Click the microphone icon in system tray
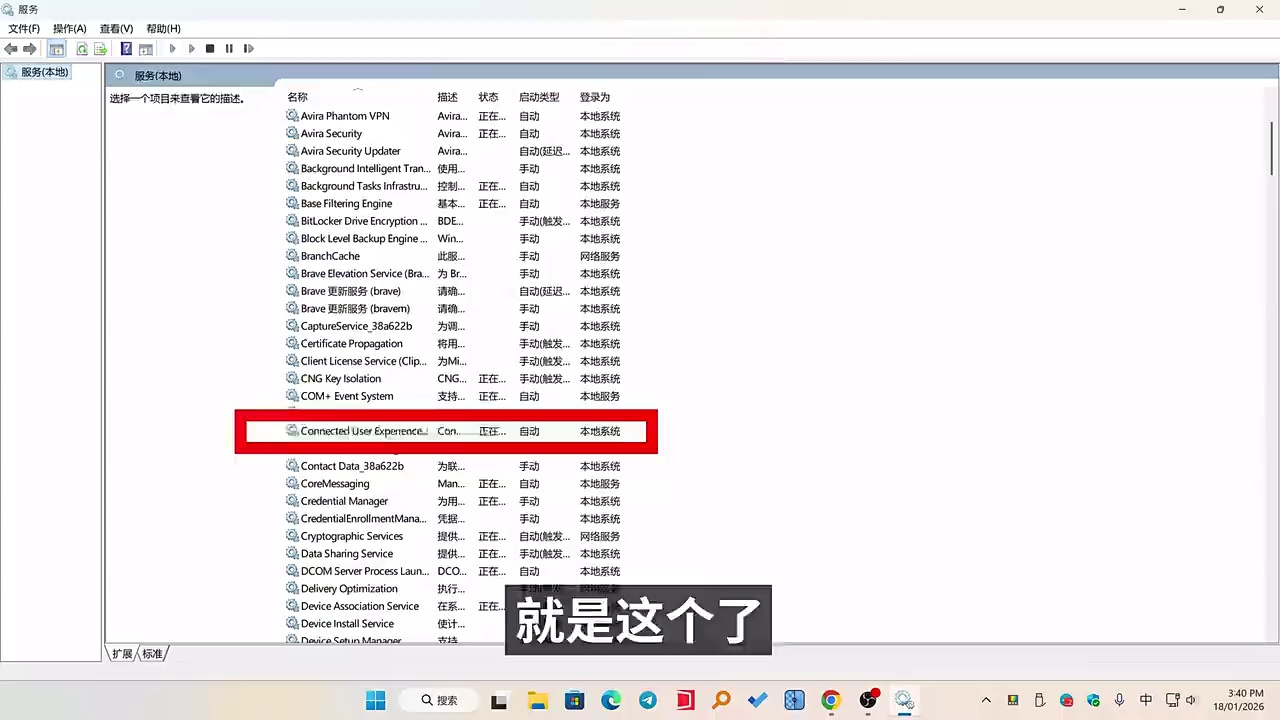The height and width of the screenshot is (720, 1280). coord(1119,700)
